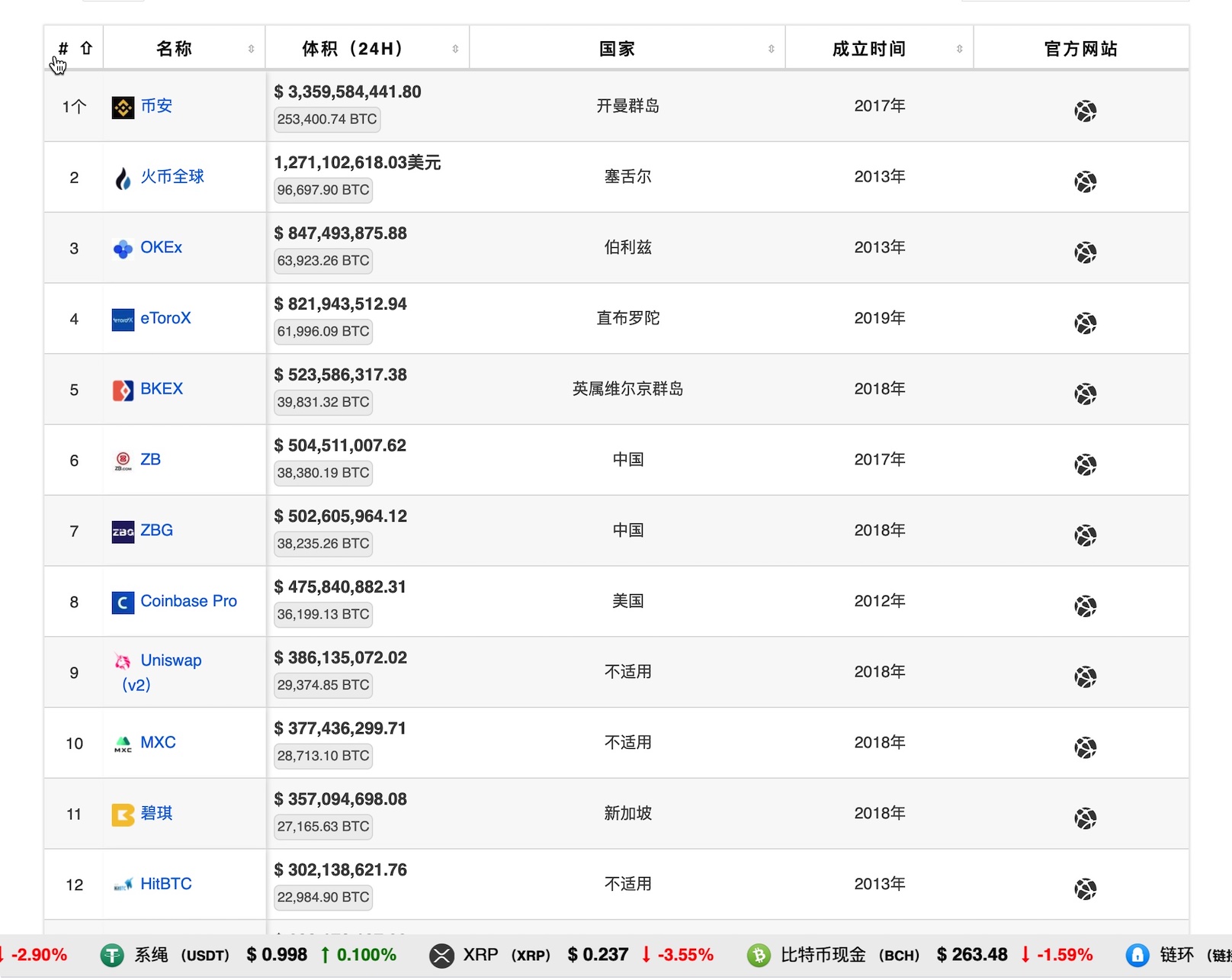The image size is (1232, 980).
Task: Sort table by 国家 column
Action: 627,49
